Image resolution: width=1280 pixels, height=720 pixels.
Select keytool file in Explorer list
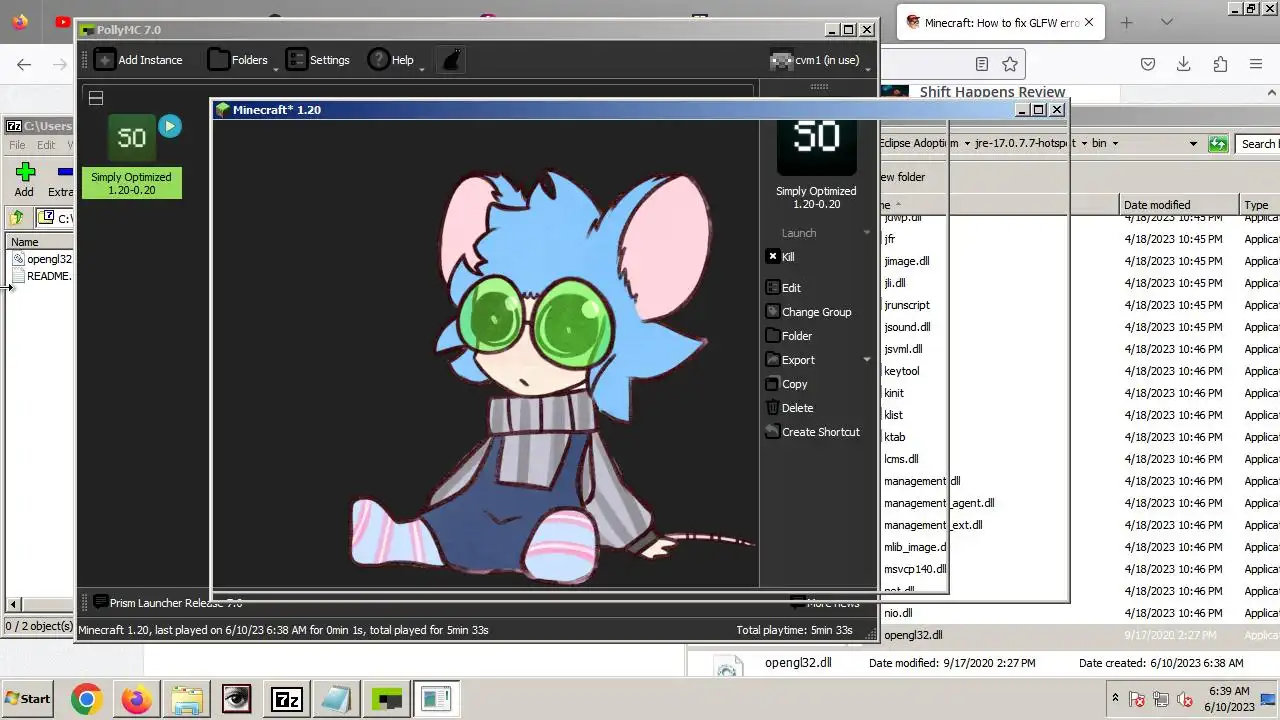point(901,371)
